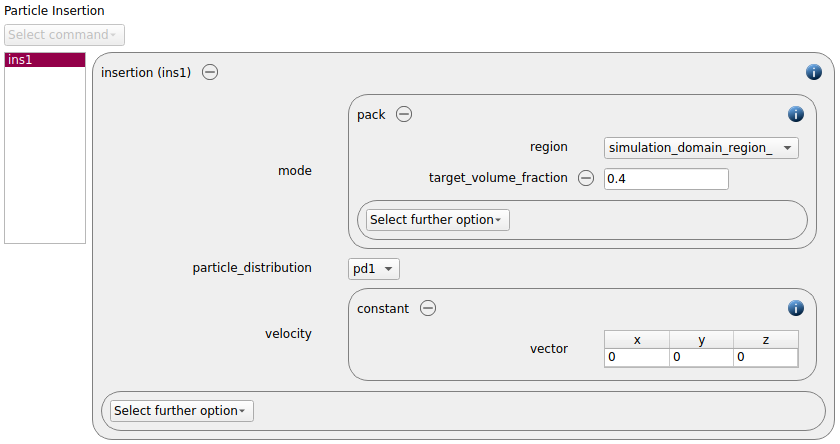Click the vector x value cell
This screenshot has width=840, height=444.
[x=637, y=357]
